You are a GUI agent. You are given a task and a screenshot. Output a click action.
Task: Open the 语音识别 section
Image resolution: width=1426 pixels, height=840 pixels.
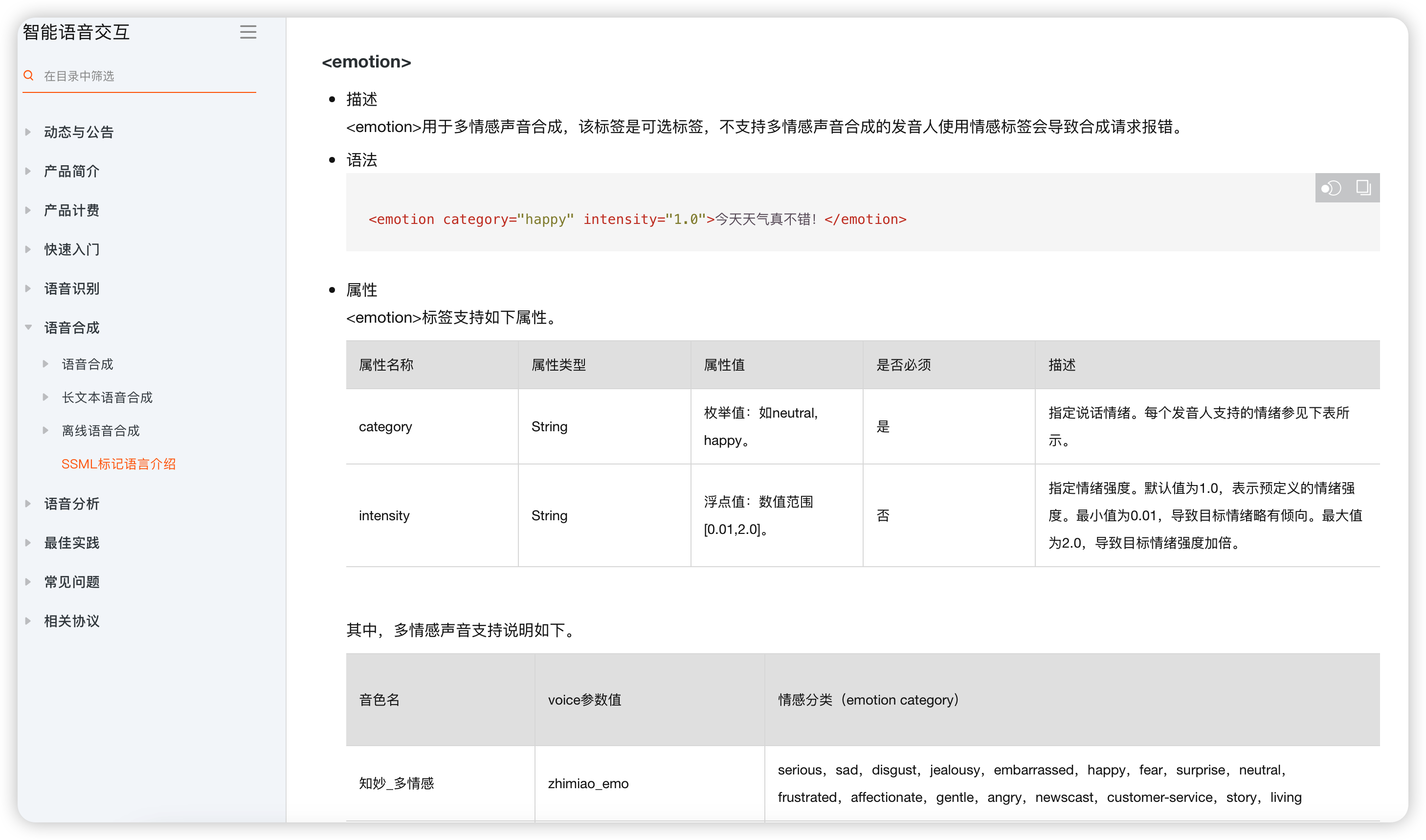[x=72, y=288]
